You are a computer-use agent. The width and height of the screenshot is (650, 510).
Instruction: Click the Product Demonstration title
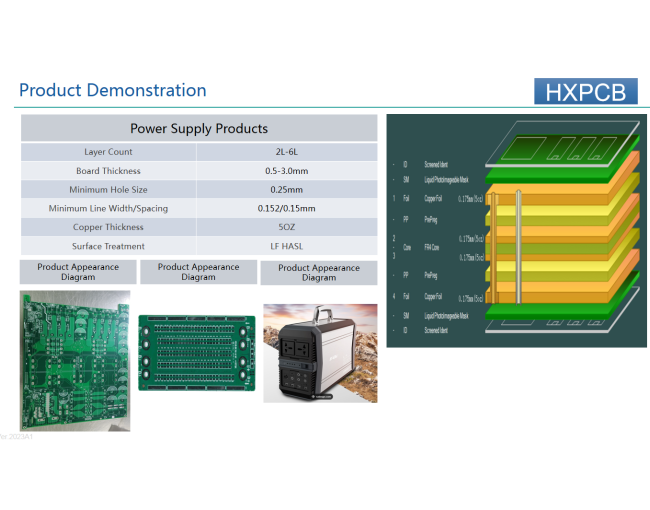coord(113,90)
